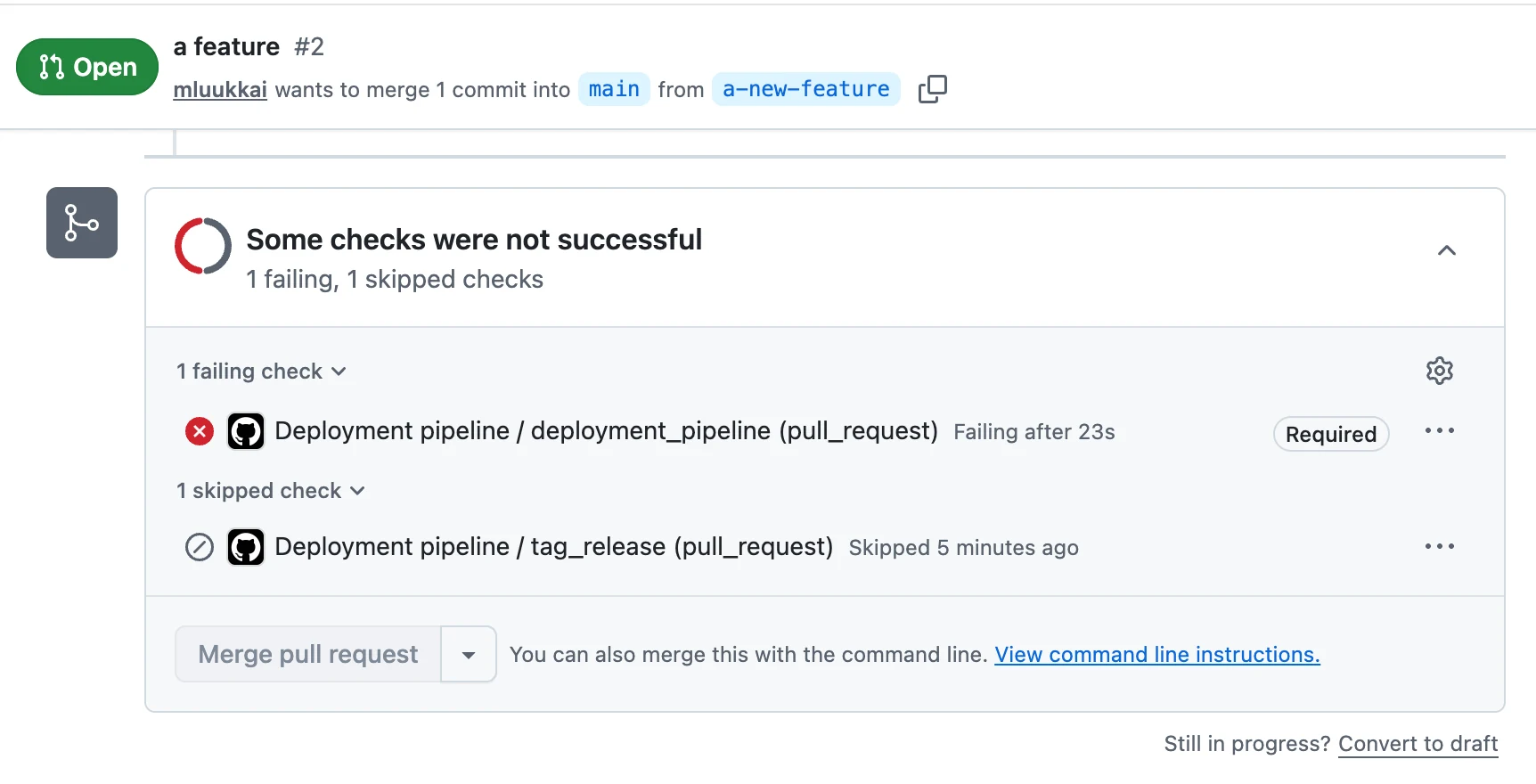Click the Merge pull request button
Image resolution: width=1536 pixels, height=784 pixels.
[x=308, y=655]
